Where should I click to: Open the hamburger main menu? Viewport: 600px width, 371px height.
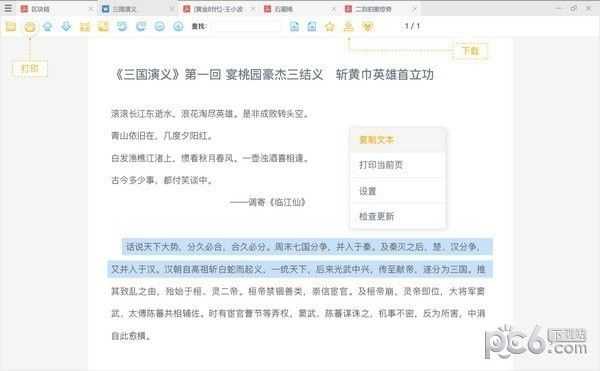(x=8, y=8)
